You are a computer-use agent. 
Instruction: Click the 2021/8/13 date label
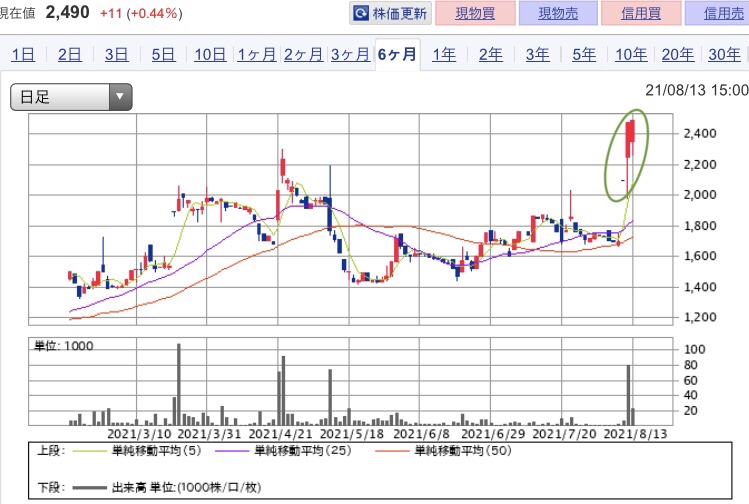pos(635,434)
